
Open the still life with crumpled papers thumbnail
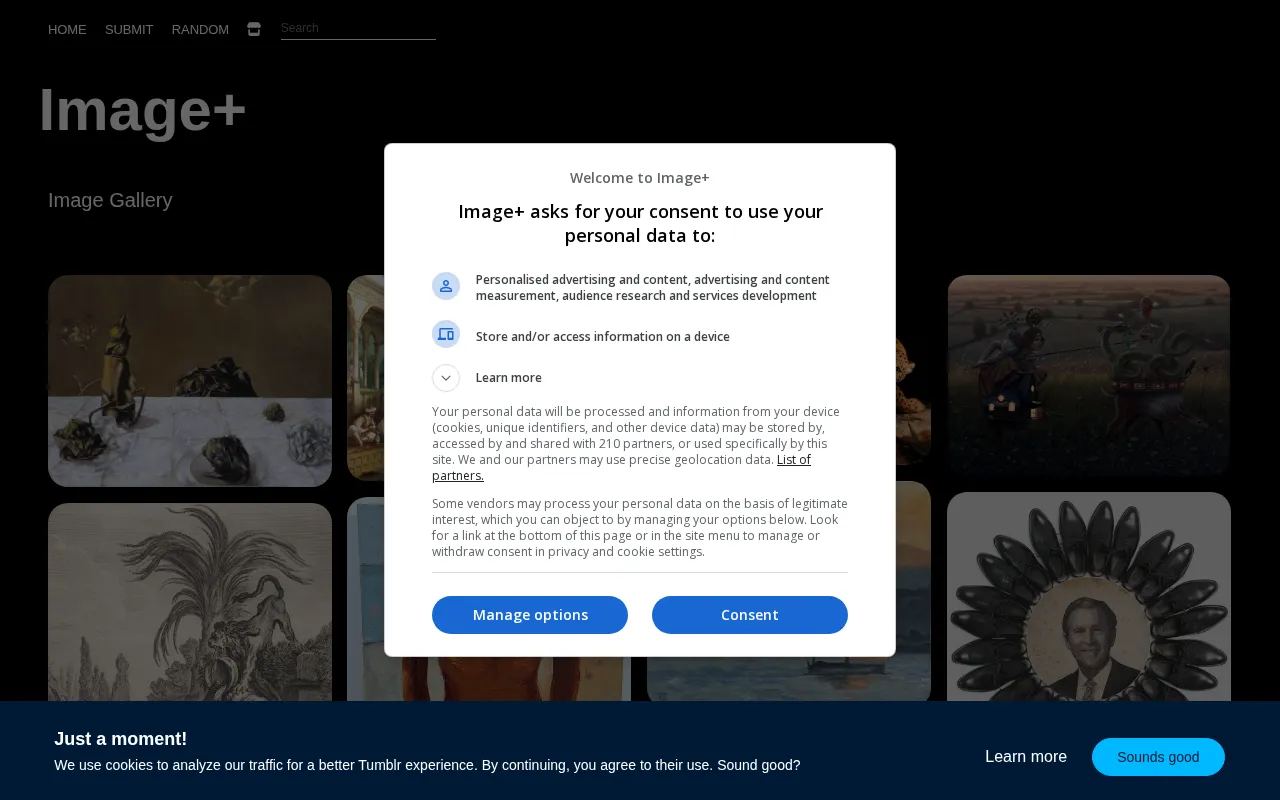coord(190,381)
